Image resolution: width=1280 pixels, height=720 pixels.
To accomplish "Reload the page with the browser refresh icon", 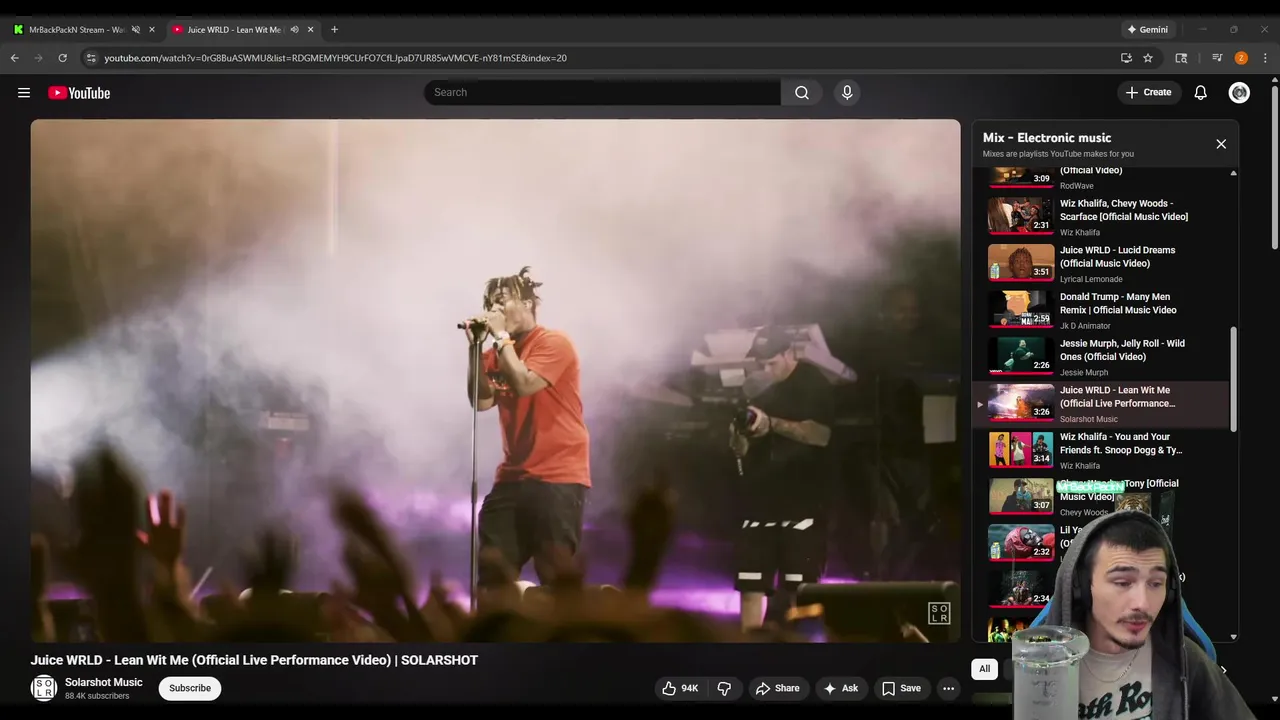I will tap(62, 58).
